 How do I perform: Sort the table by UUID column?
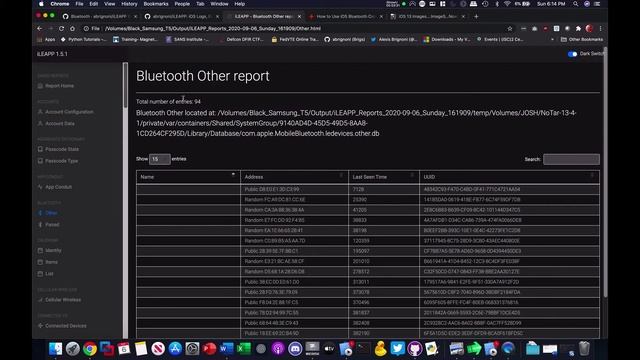[509, 177]
